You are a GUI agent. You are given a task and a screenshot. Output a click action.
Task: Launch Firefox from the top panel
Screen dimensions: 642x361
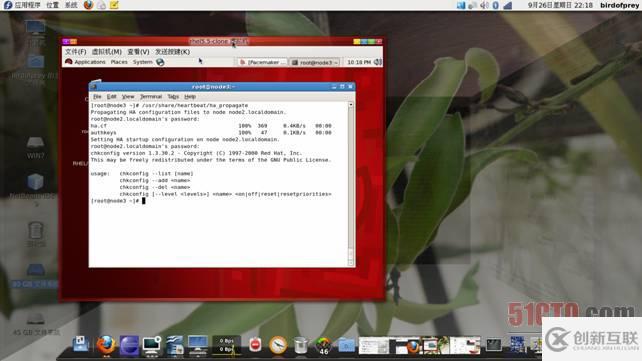click(x=88, y=5)
